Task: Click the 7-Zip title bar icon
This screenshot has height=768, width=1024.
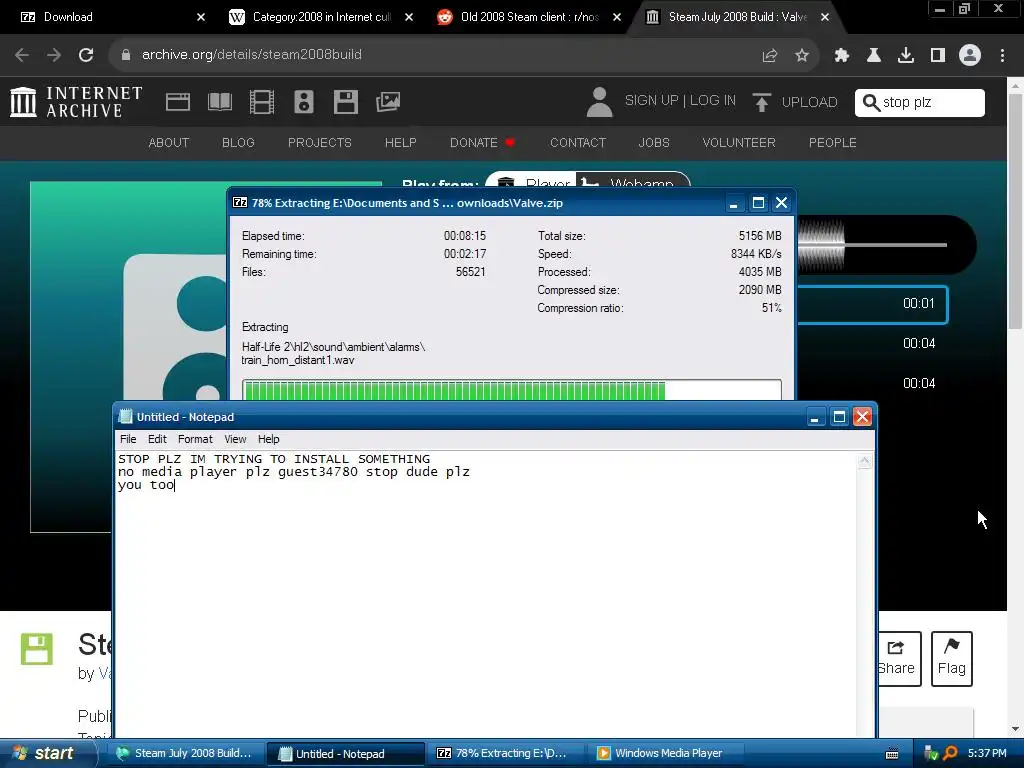Action: tap(240, 202)
